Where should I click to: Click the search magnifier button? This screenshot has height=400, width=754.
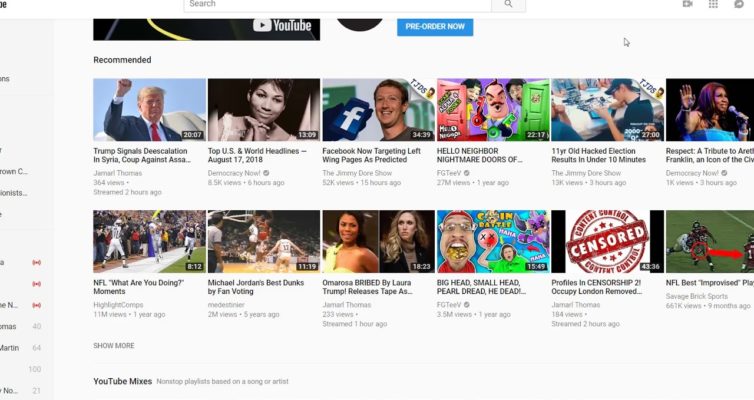coord(508,4)
